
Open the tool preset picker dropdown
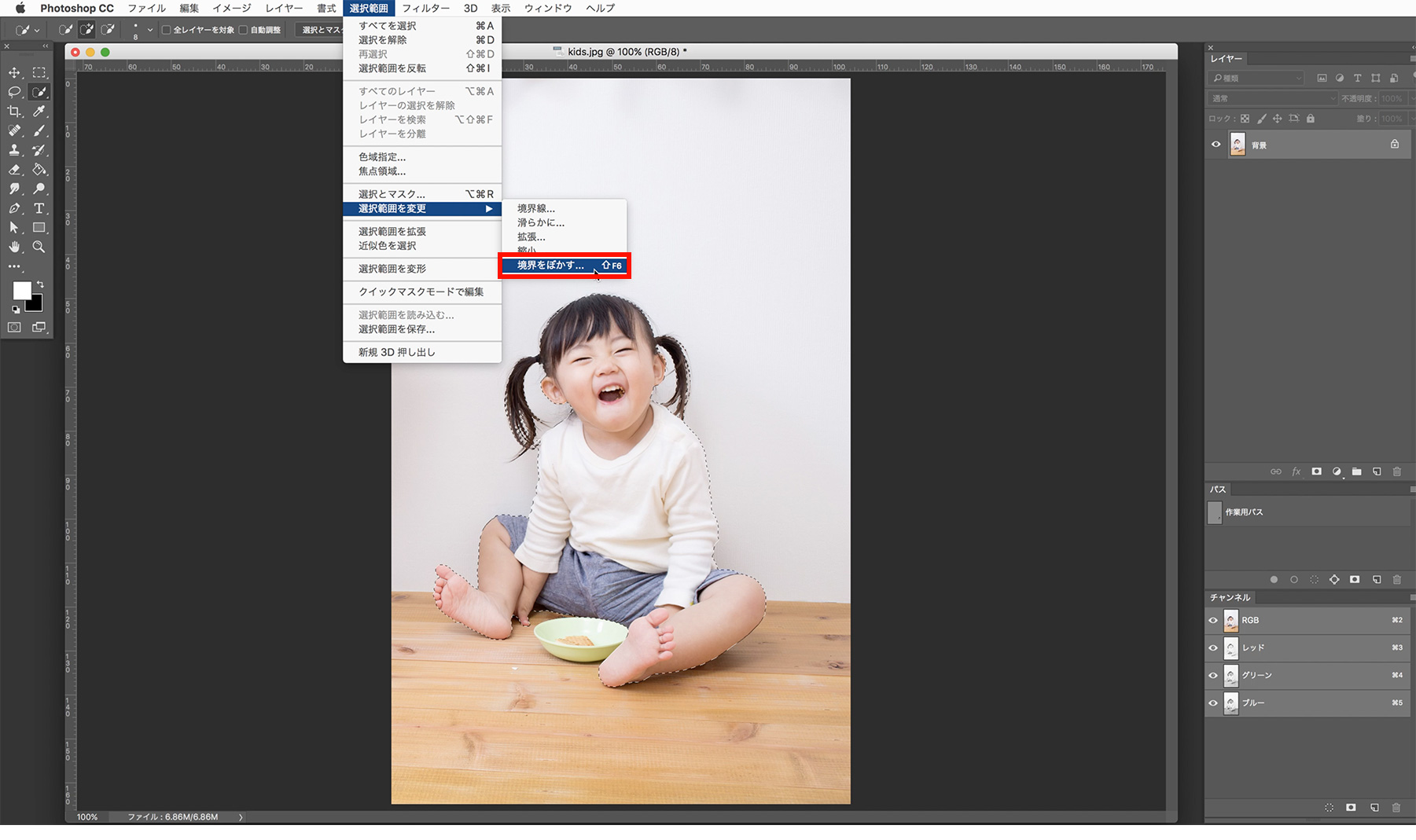27,30
